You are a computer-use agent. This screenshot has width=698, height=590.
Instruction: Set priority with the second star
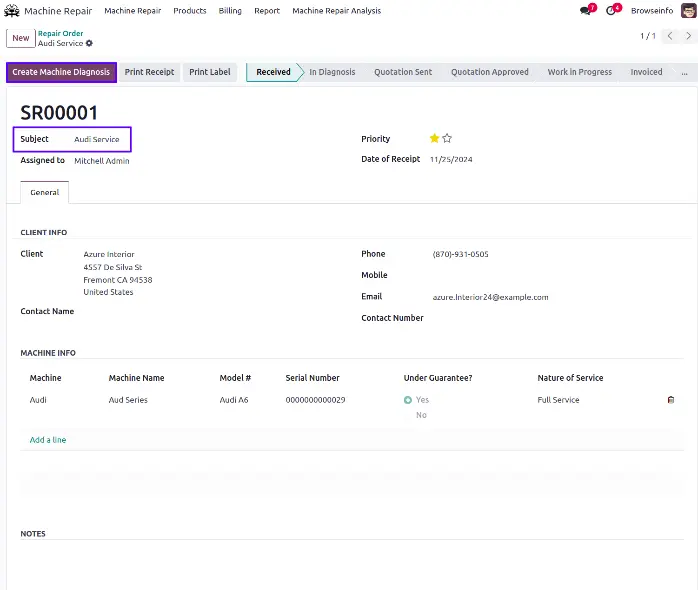(x=447, y=139)
